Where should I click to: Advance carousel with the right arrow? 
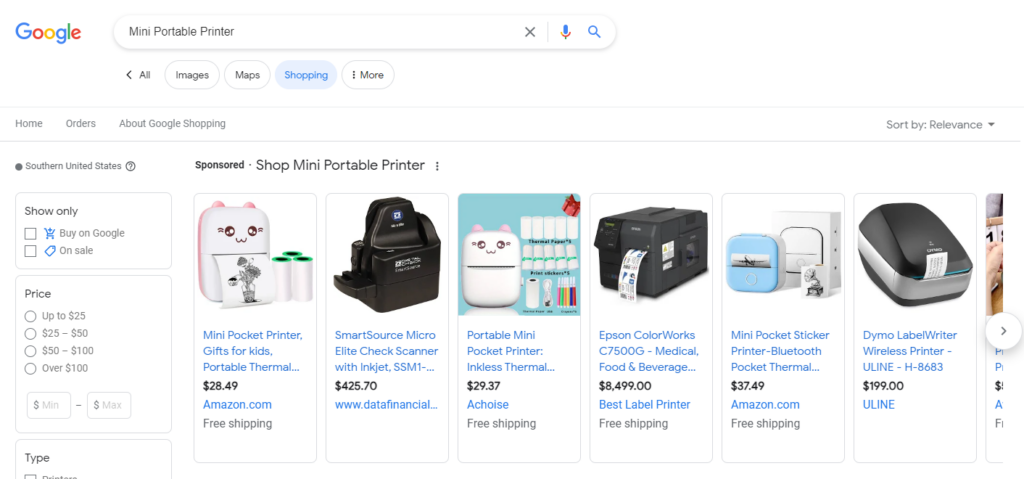[x=1004, y=331]
